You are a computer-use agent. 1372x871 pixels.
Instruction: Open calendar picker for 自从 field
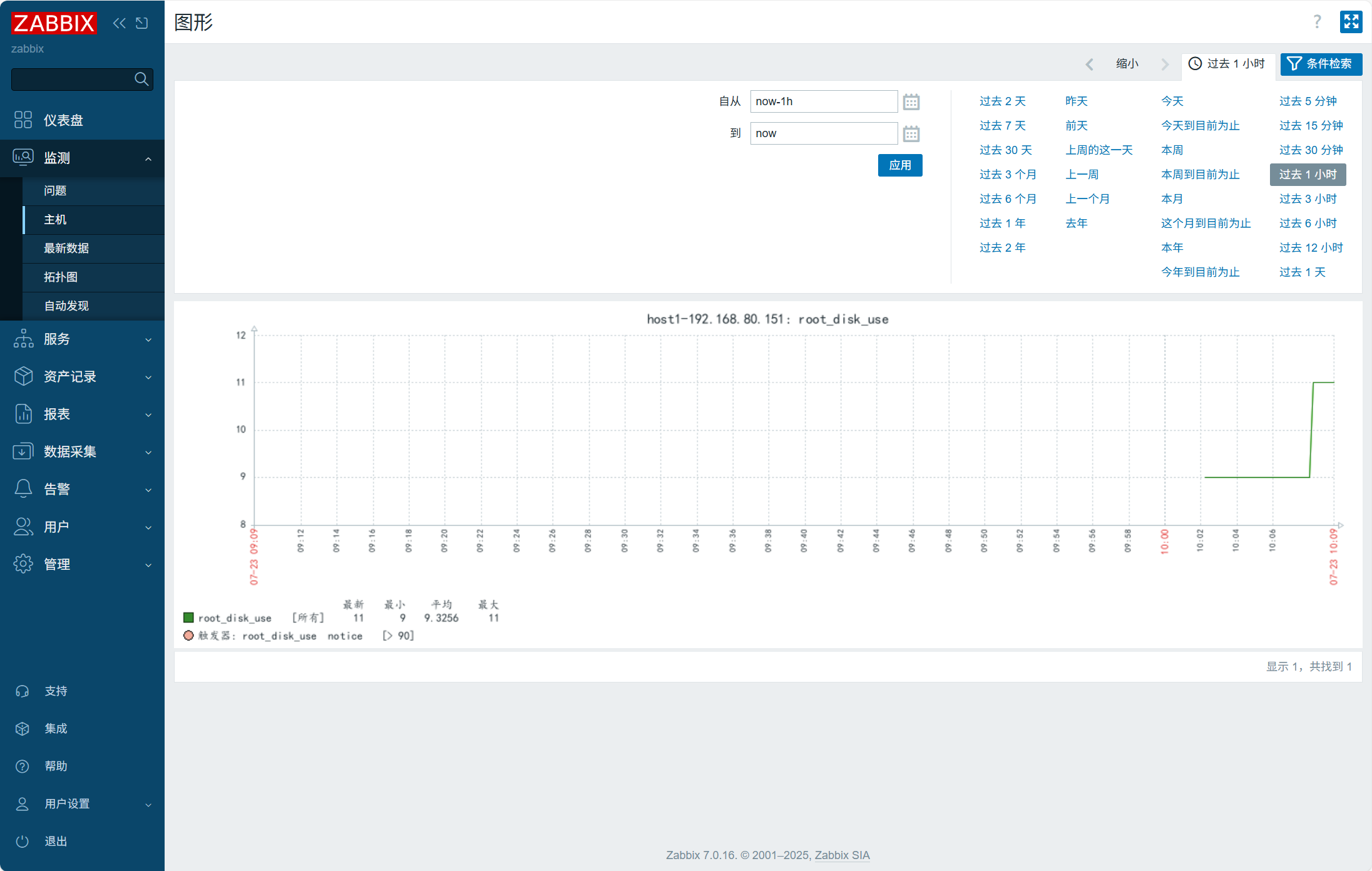(911, 101)
